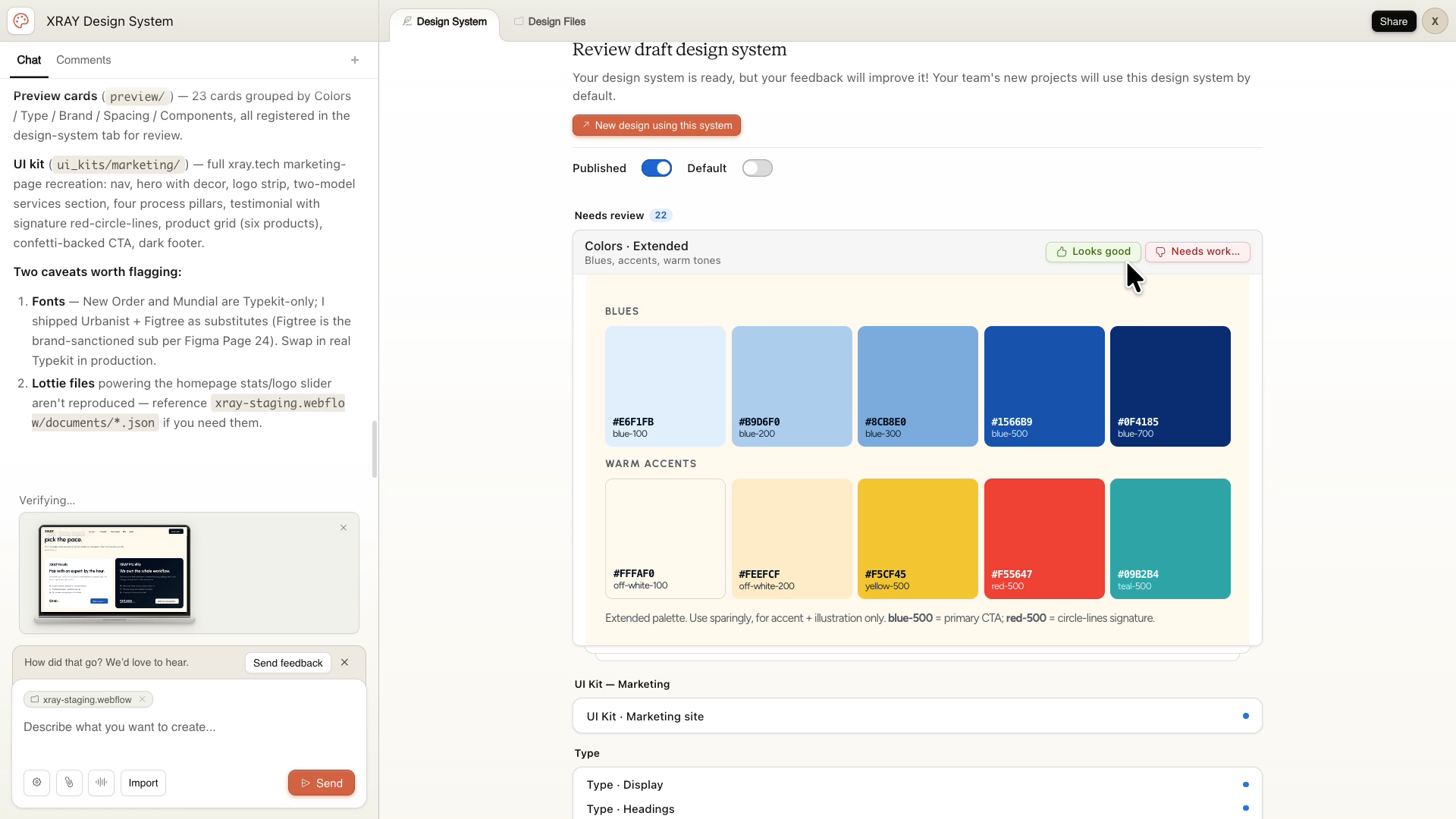Attach a file using the paperclip icon
The height and width of the screenshot is (819, 1456).
69,783
